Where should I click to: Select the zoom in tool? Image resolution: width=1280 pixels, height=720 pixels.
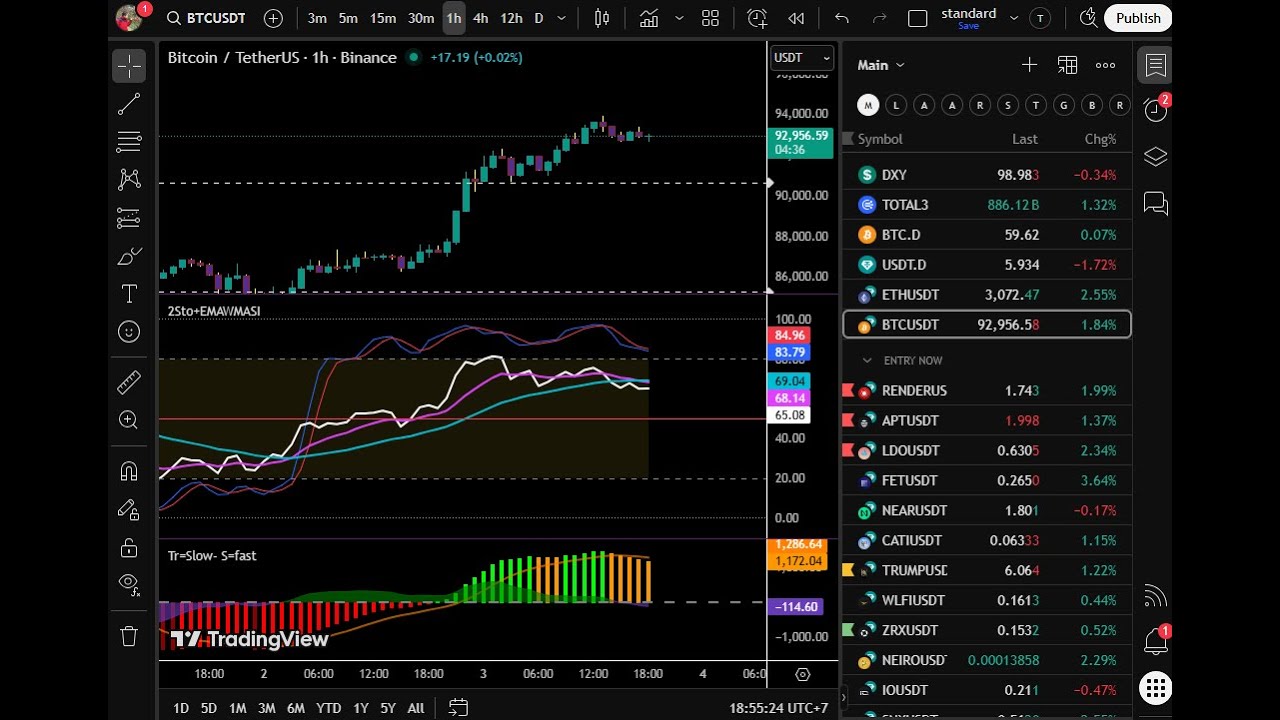tap(129, 420)
